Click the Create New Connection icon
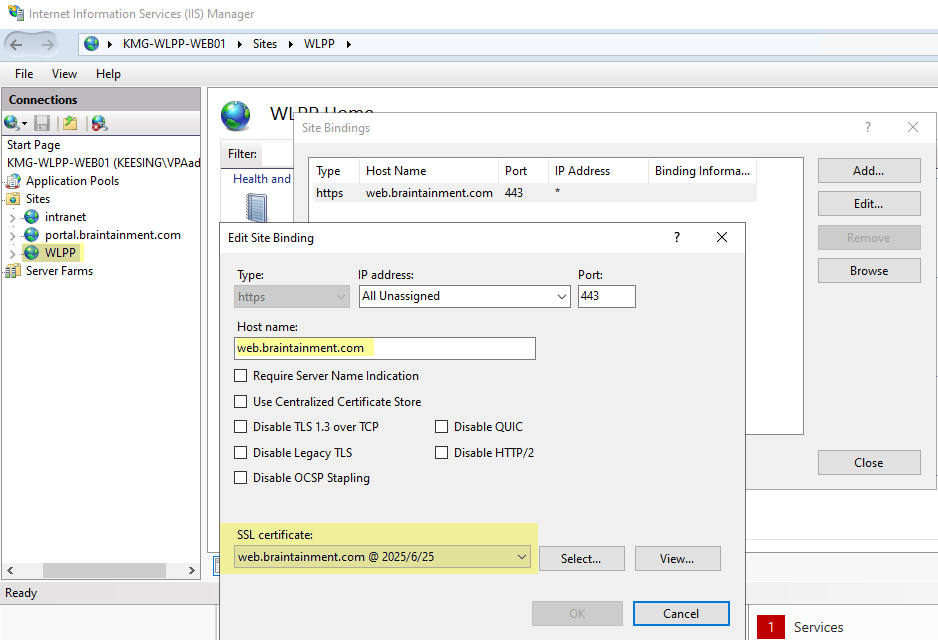The width and height of the screenshot is (938, 640). tap(12, 123)
